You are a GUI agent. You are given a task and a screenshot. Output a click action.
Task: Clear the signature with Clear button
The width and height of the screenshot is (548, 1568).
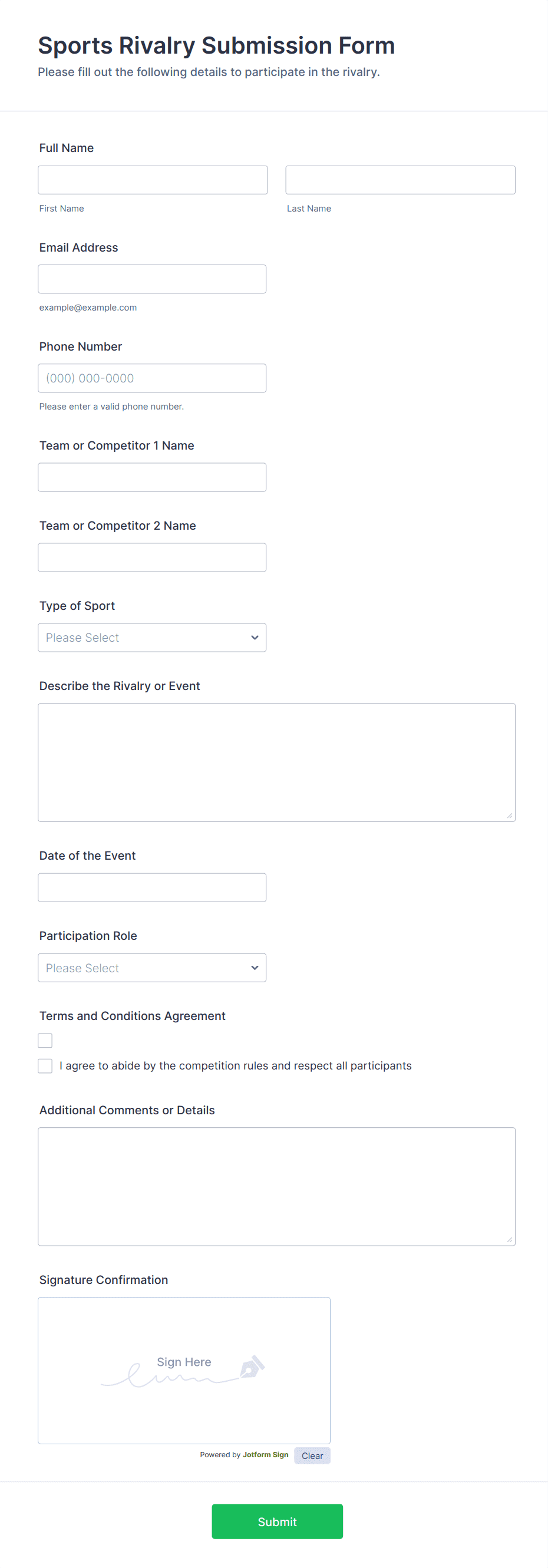[312, 1455]
